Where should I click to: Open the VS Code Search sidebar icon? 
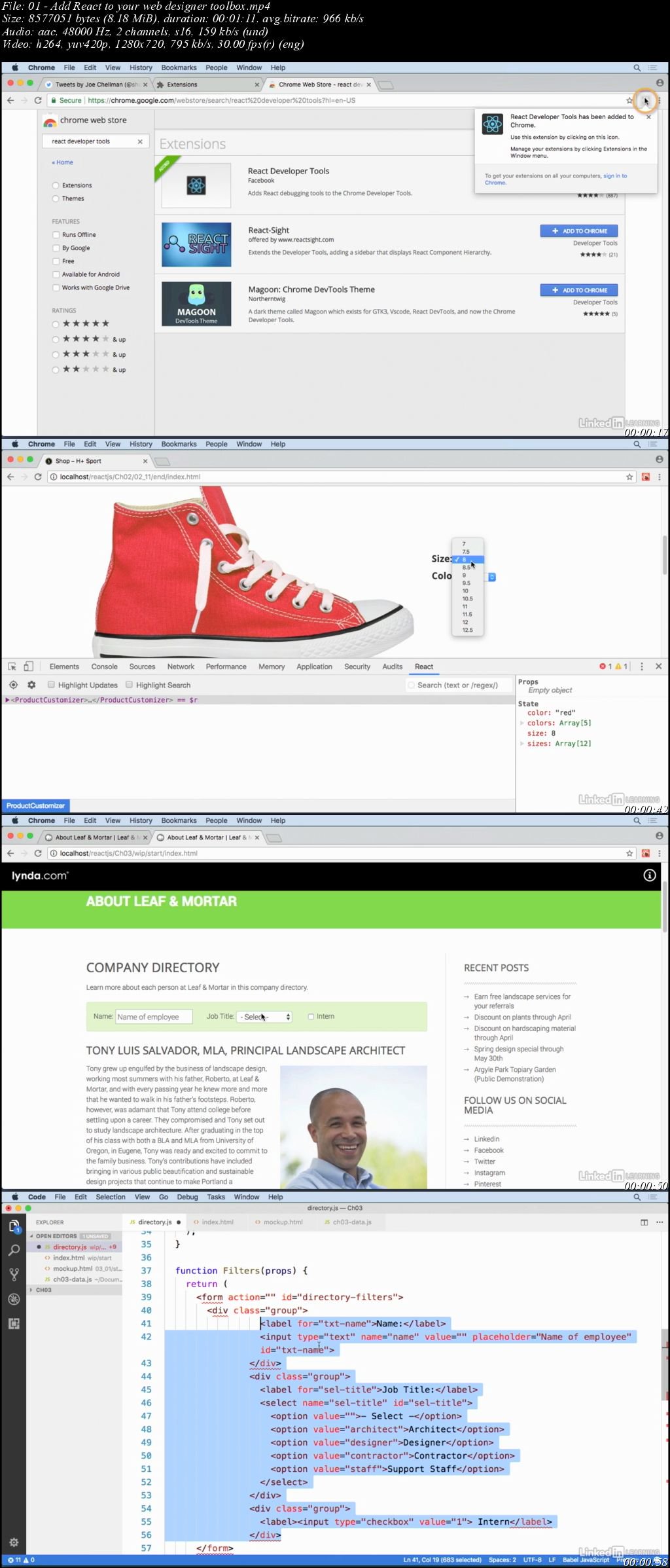click(x=14, y=1250)
